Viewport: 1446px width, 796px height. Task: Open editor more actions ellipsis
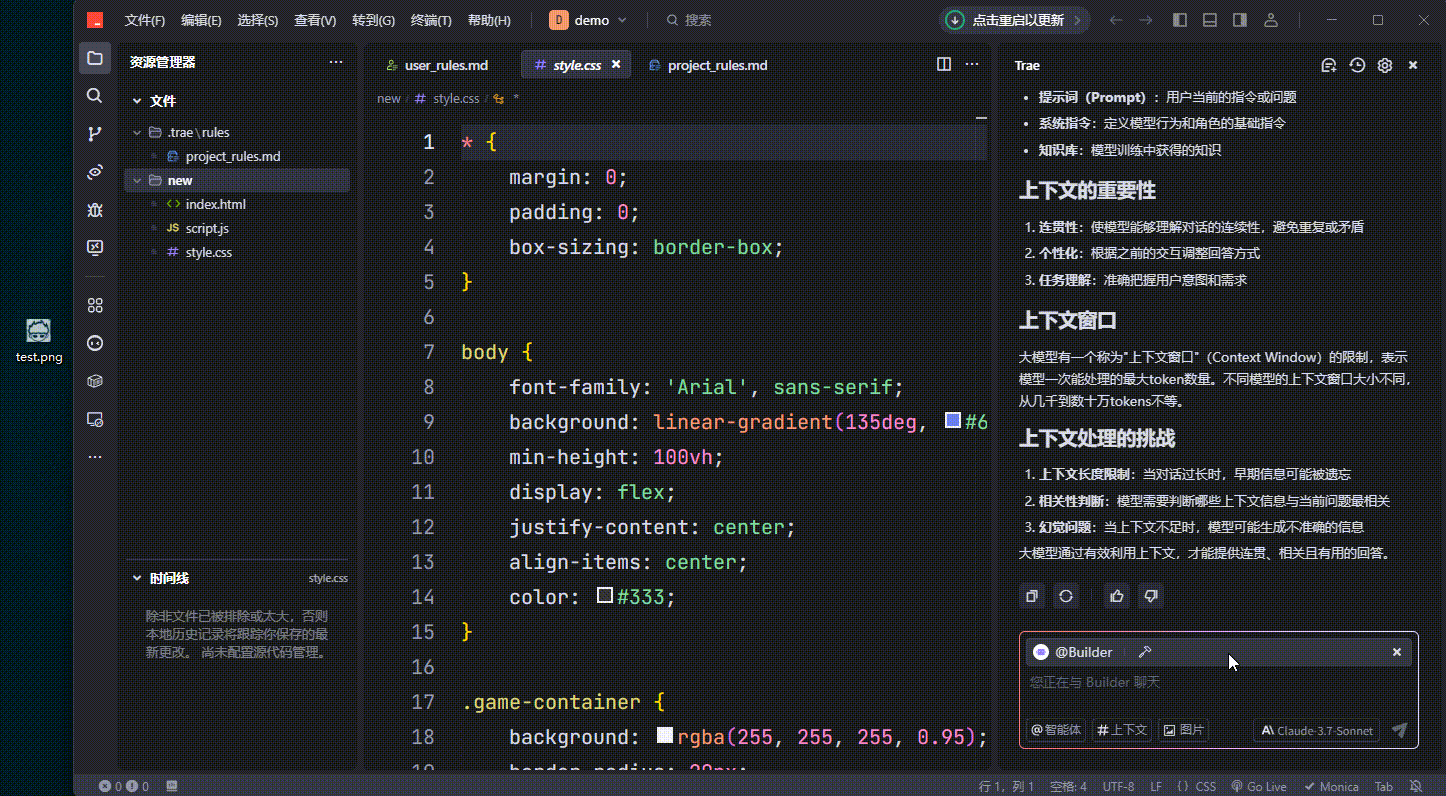pos(972,64)
